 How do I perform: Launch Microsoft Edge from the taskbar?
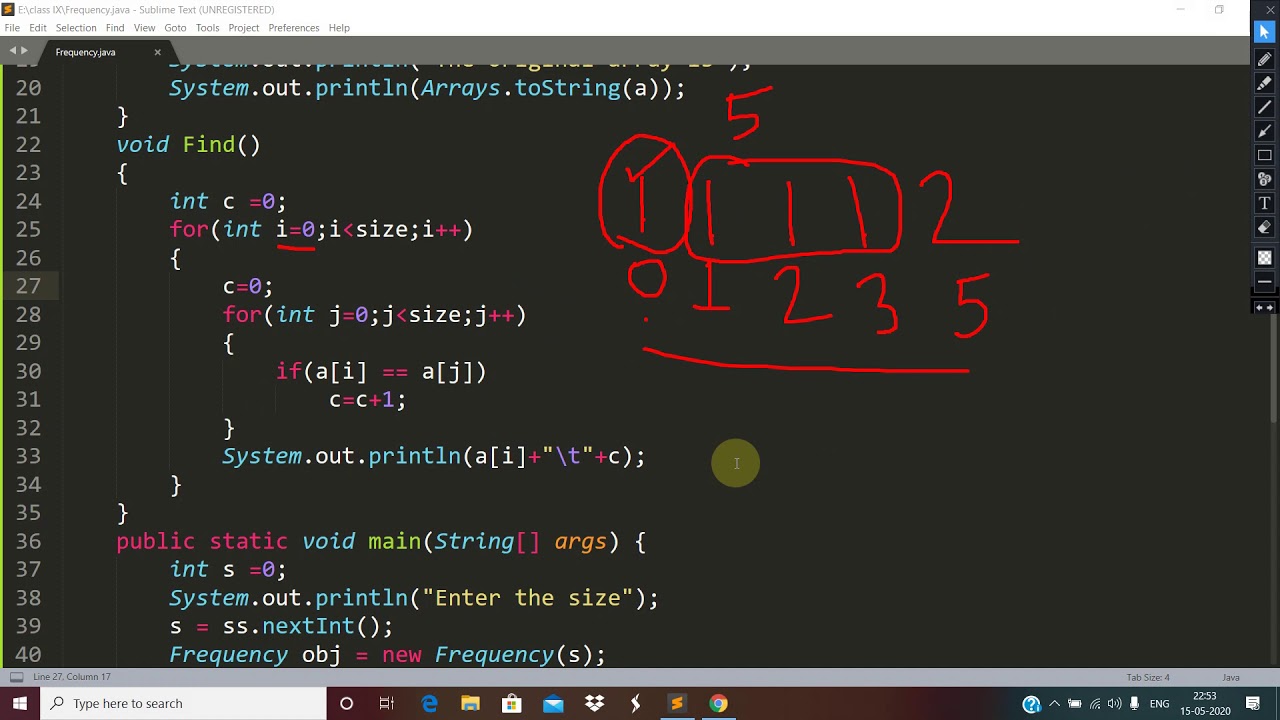pos(429,703)
